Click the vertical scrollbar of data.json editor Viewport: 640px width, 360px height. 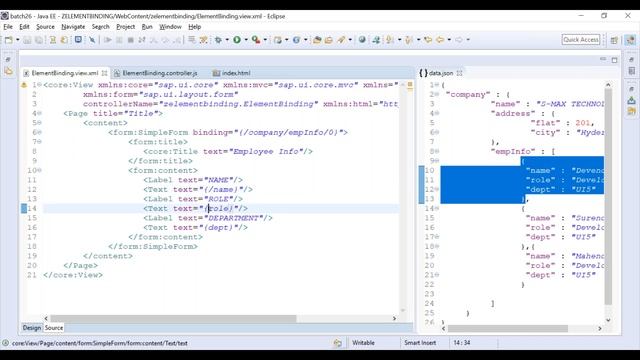pyautogui.click(x=608, y=196)
